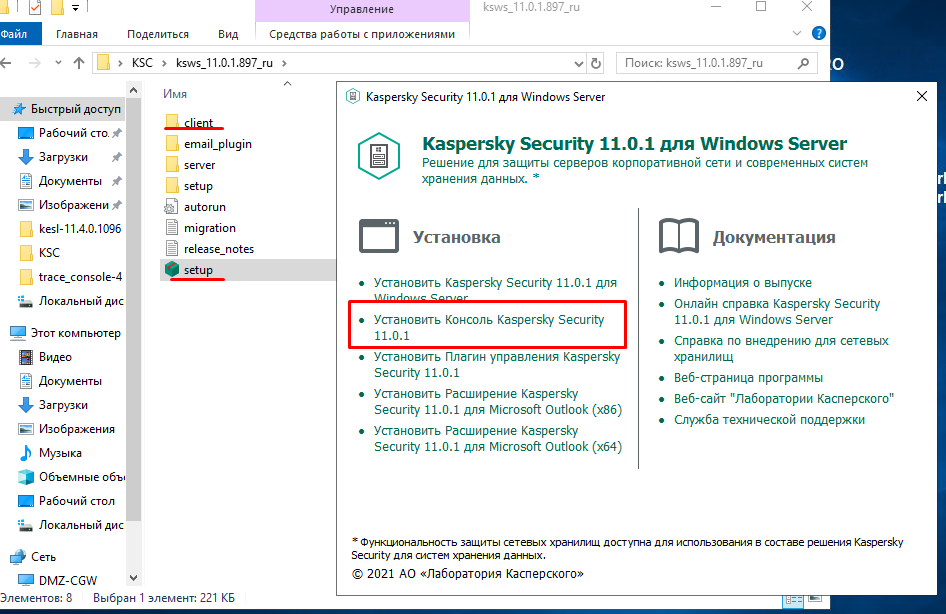This screenshot has height=614, width=946.
Task: Click the Музыка note icon
Action: (26, 453)
